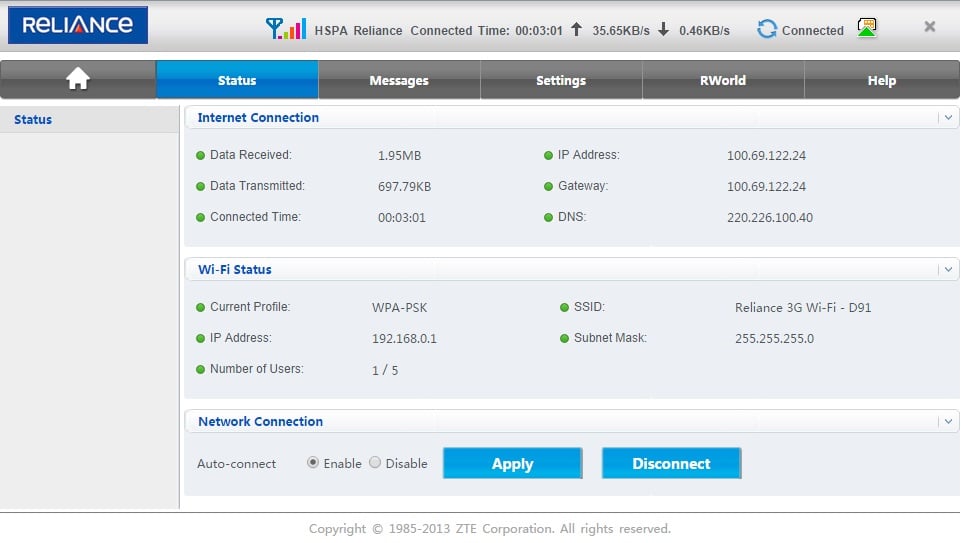Click the Network Connection section title
The width and height of the screenshot is (961, 543).
point(260,422)
